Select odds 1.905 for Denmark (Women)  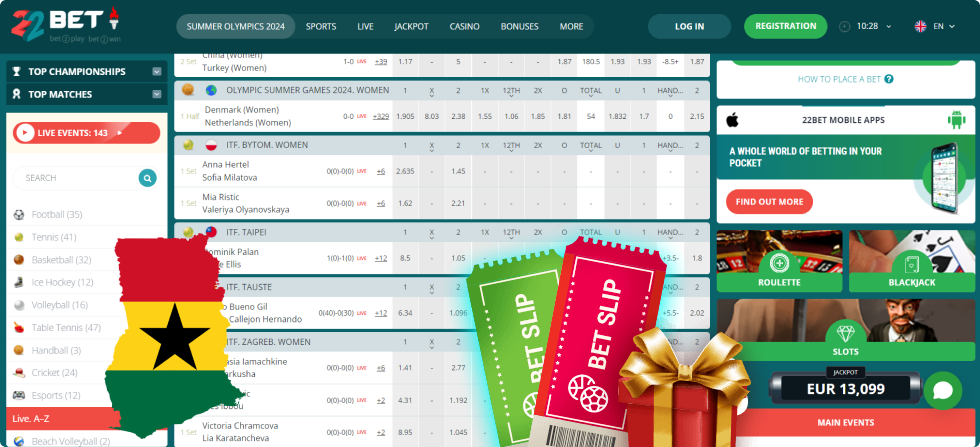click(x=406, y=116)
